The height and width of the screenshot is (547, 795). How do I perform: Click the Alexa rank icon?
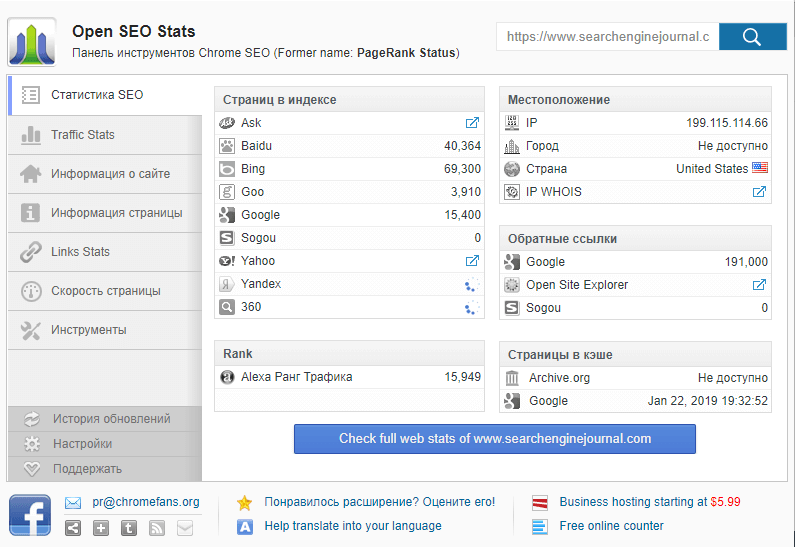coord(227,377)
